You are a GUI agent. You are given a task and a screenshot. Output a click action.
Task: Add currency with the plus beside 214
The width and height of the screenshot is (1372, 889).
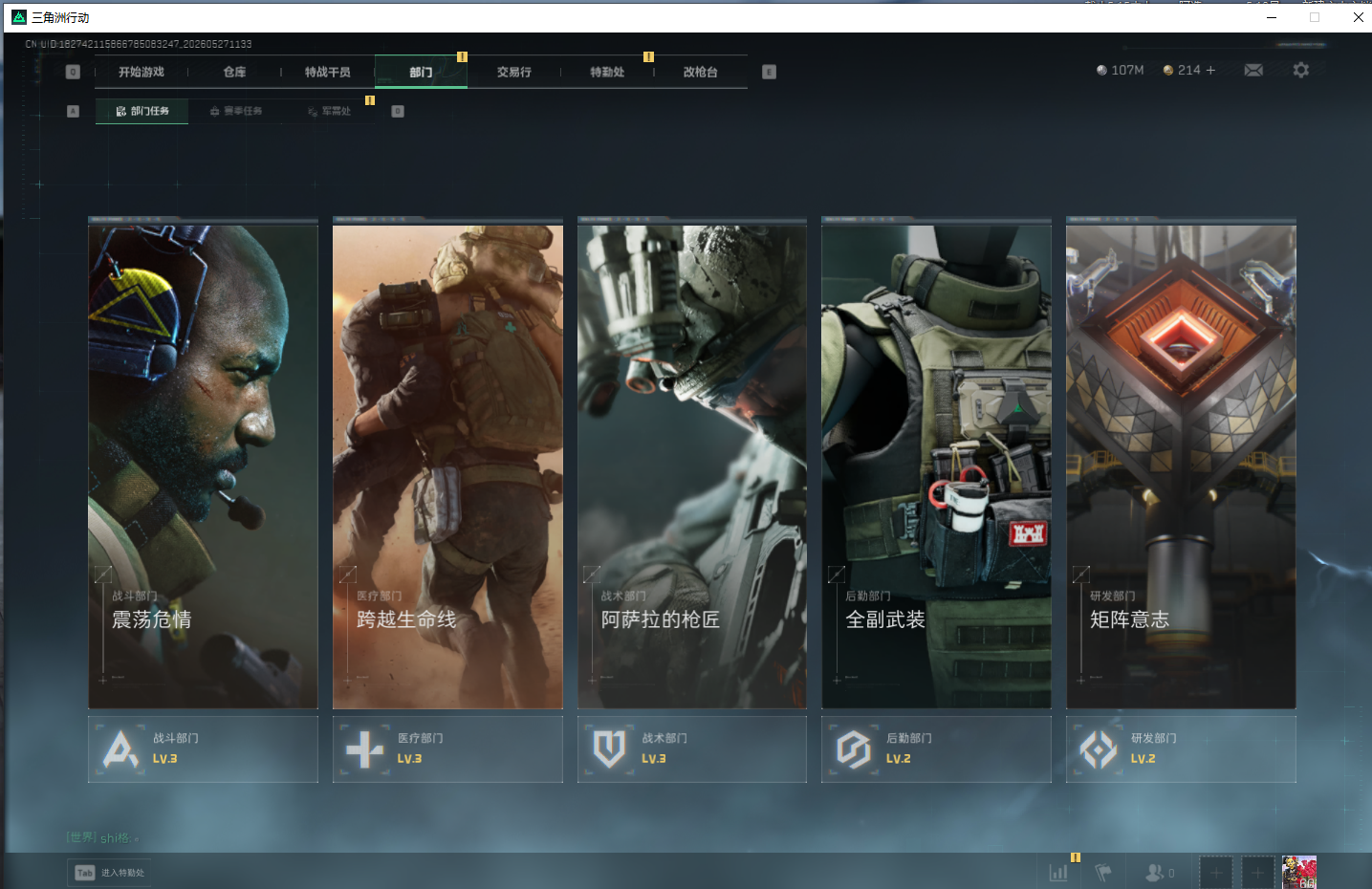1210,70
